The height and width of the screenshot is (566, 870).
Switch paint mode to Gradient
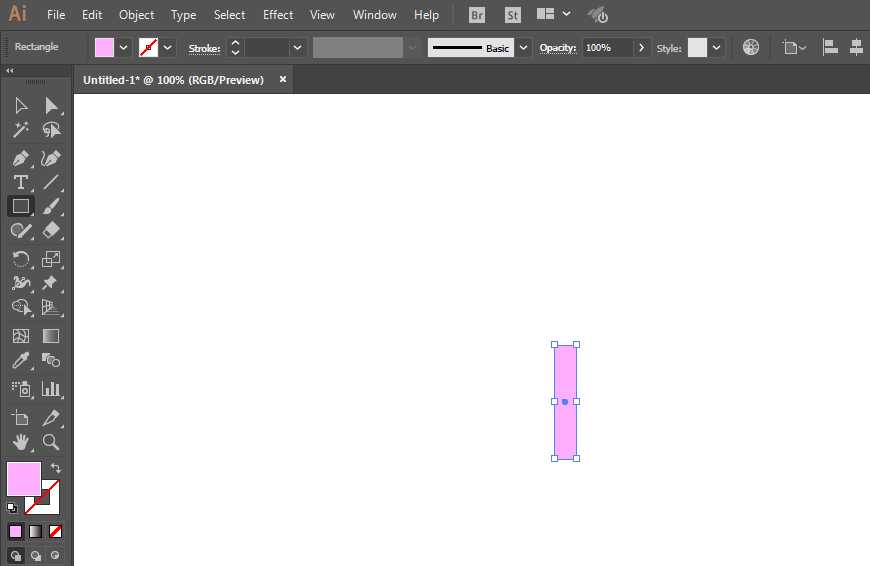click(x=36, y=532)
